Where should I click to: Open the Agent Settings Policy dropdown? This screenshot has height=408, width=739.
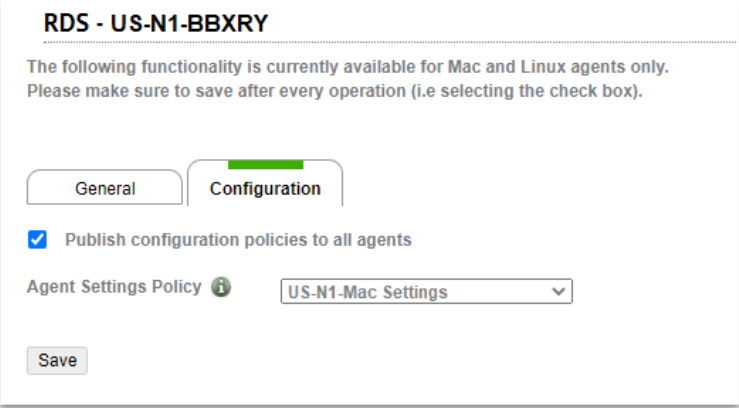427,291
